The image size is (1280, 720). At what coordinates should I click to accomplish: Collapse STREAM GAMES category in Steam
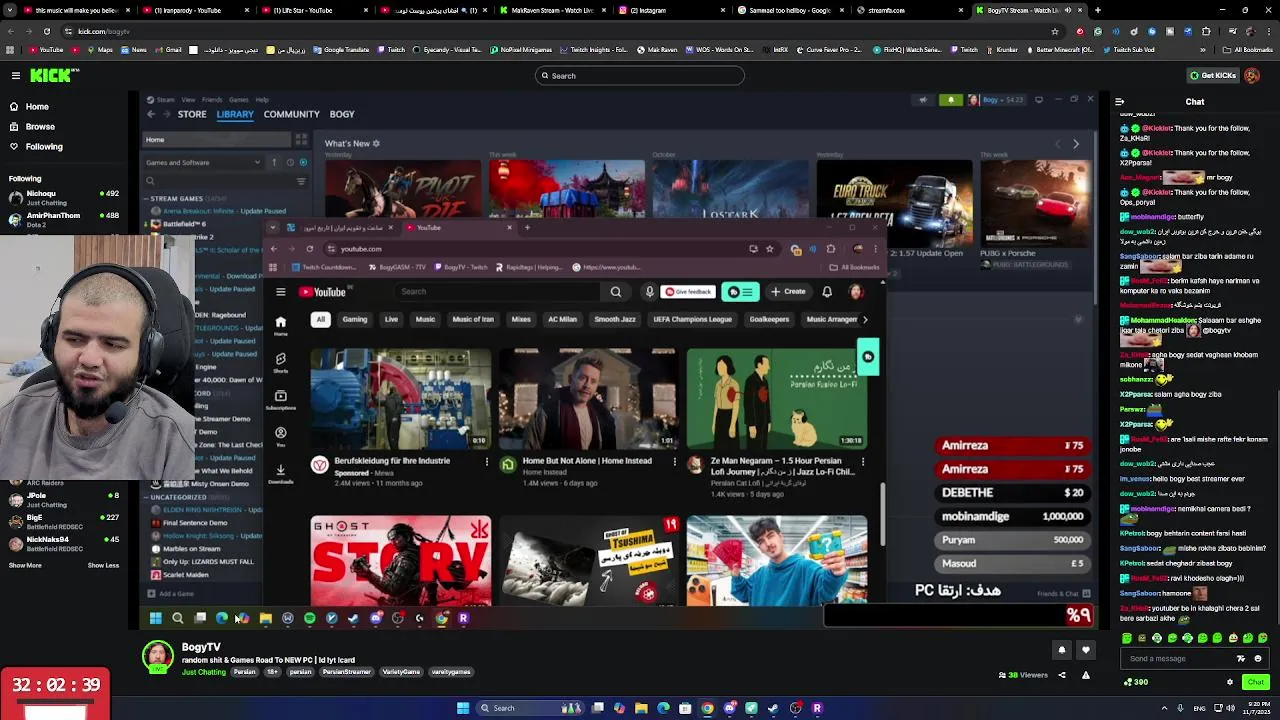[146, 198]
